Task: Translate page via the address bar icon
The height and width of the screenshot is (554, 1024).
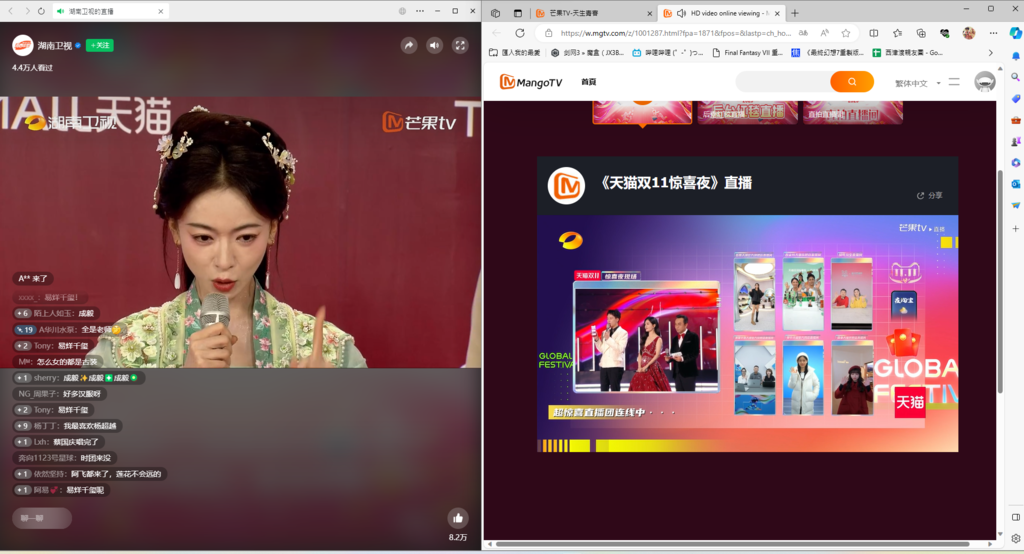Action: [x=803, y=33]
